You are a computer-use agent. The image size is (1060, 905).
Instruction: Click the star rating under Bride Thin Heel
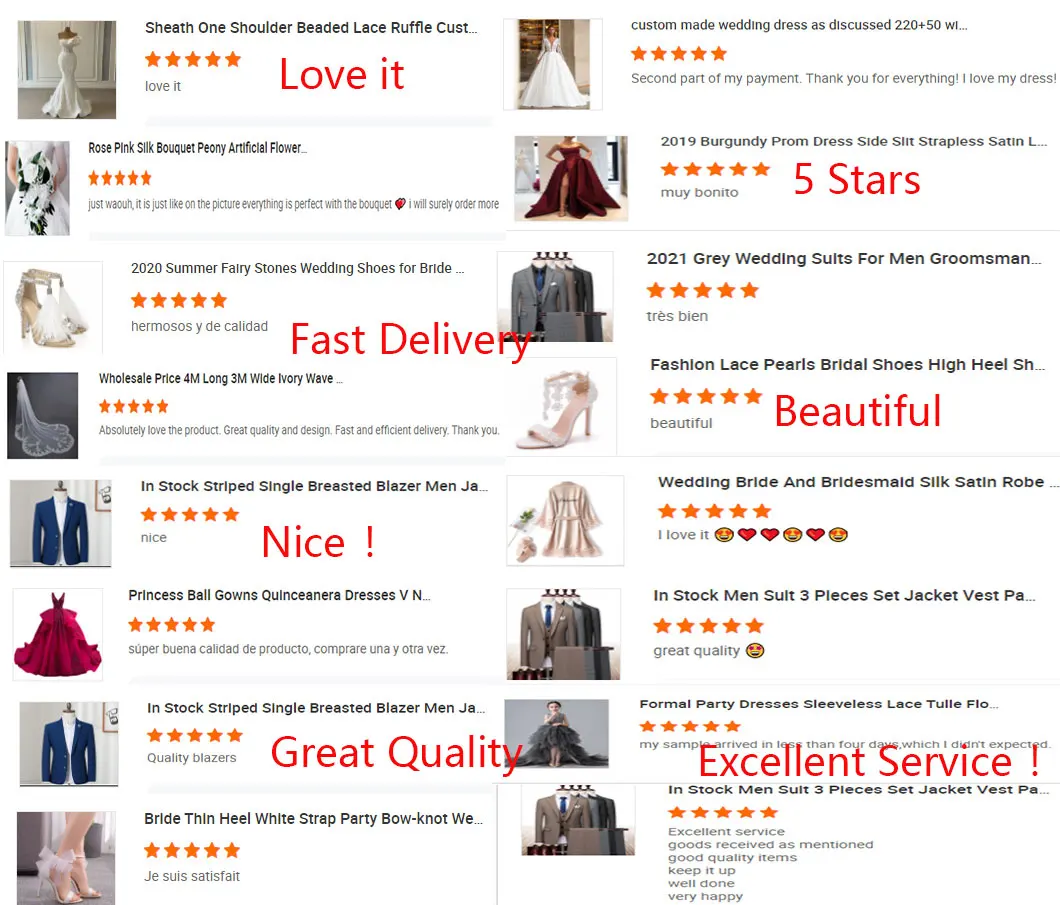point(192,850)
